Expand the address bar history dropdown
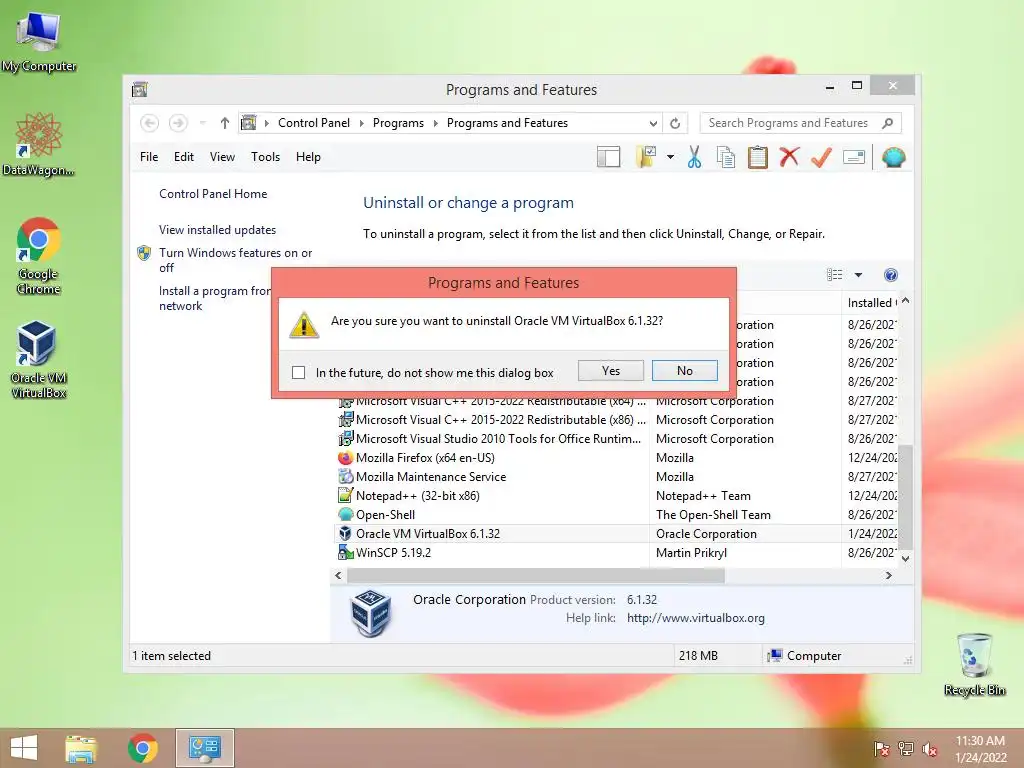This screenshot has width=1024, height=768. coord(652,123)
